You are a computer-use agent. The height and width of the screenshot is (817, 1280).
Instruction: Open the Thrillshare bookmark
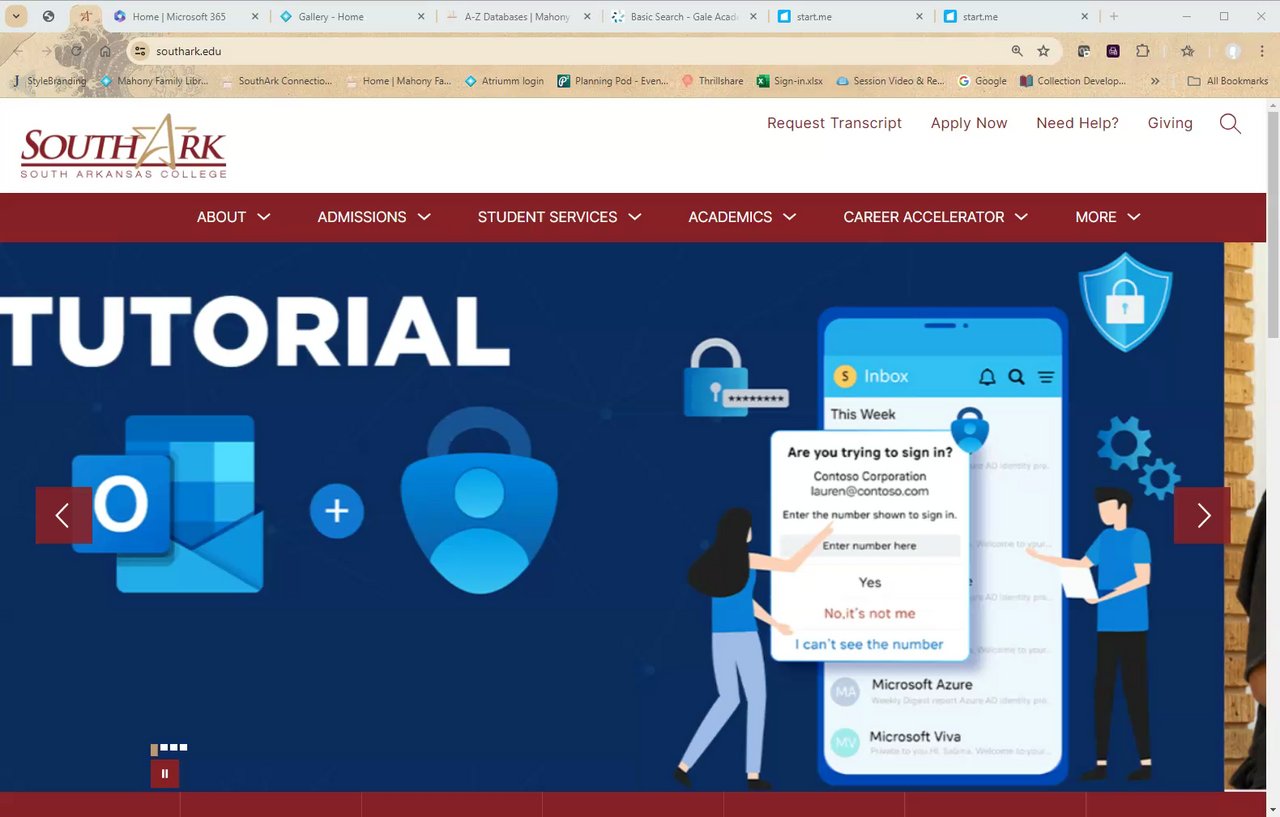click(x=712, y=81)
